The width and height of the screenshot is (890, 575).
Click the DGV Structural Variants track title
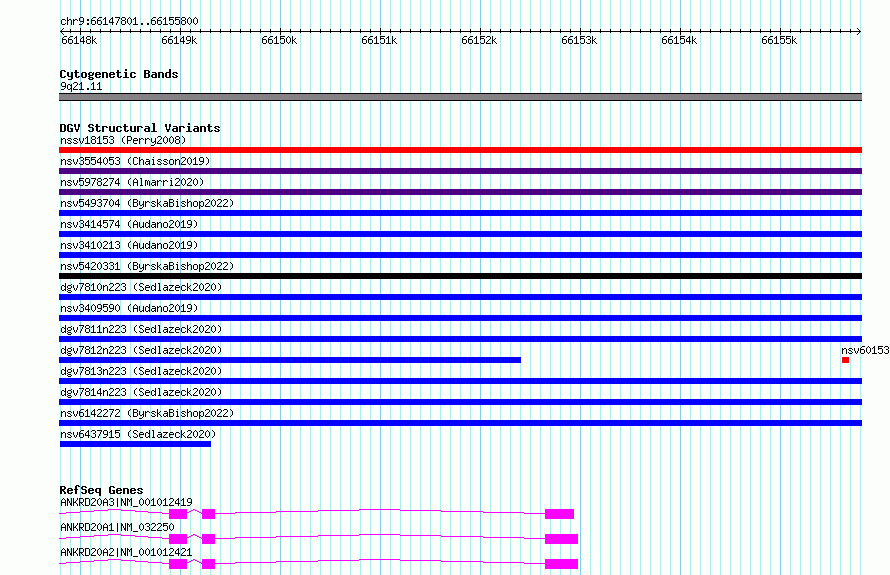[x=140, y=128]
